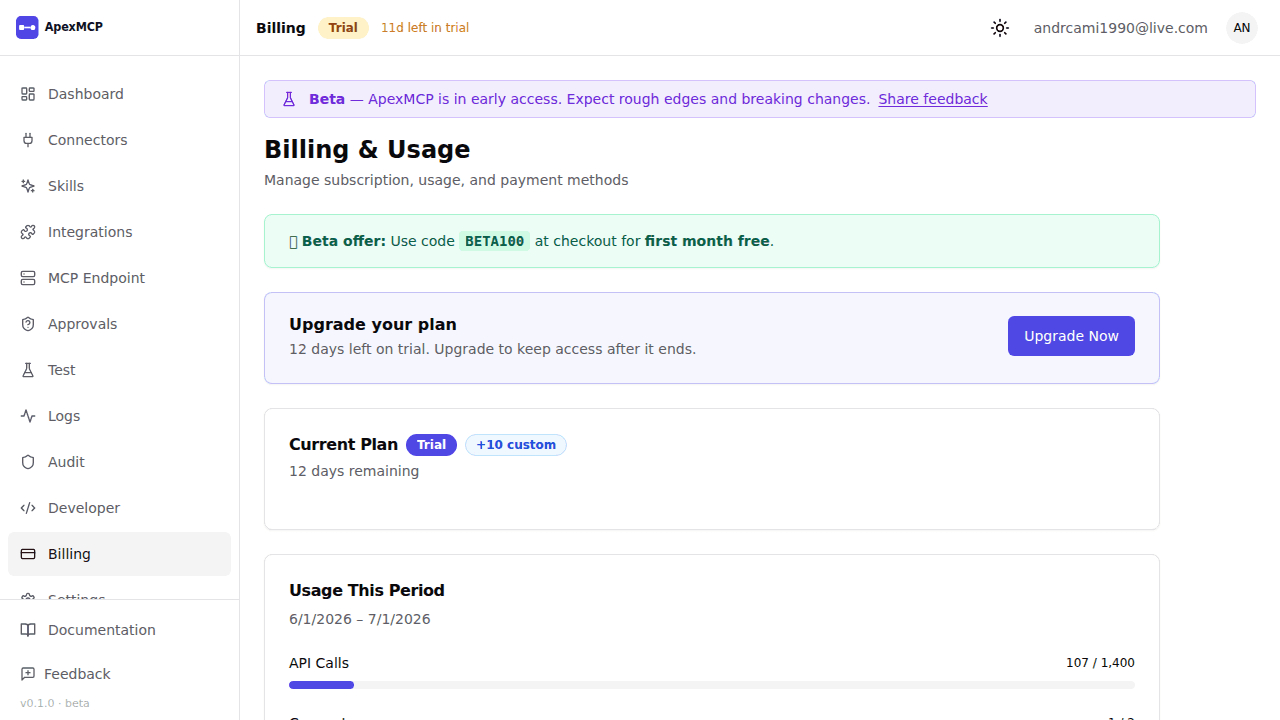Click the Billing title in top bar

click(x=281, y=28)
